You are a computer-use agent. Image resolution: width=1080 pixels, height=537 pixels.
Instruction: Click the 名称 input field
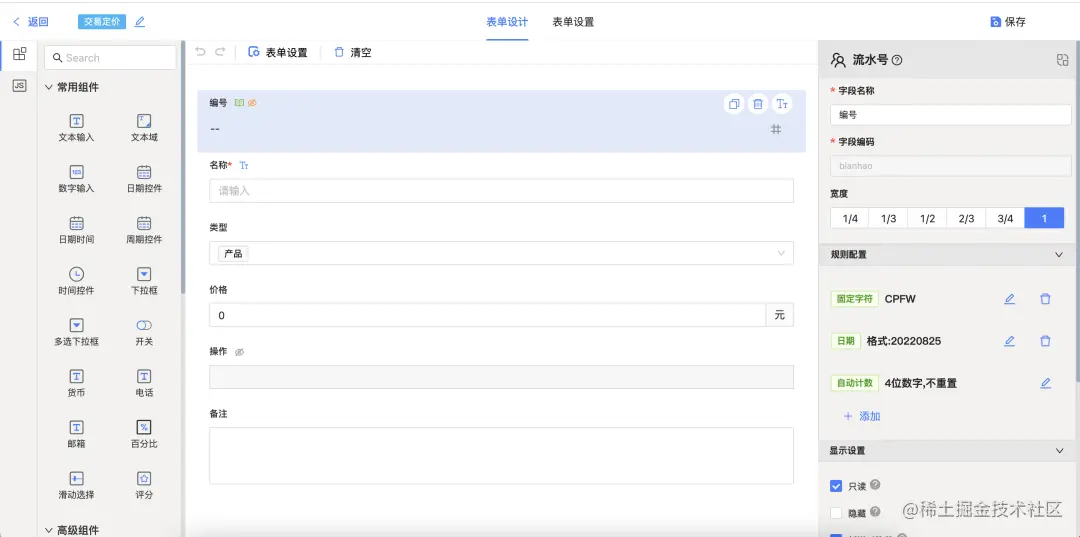click(501, 191)
